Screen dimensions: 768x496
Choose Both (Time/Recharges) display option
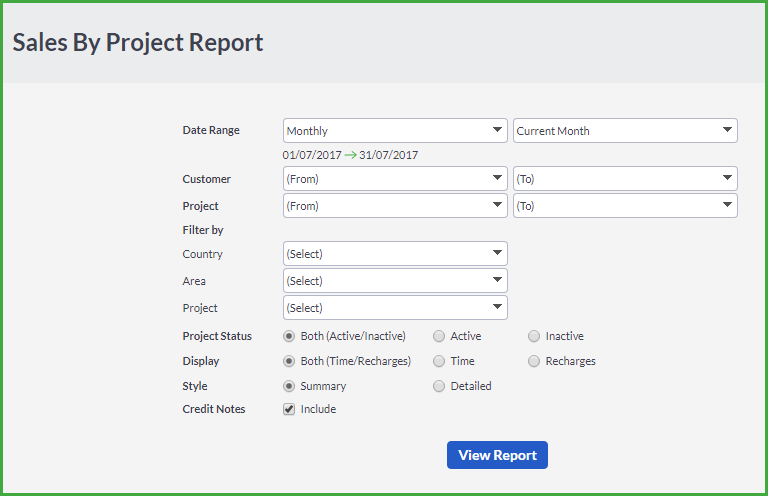coord(289,361)
